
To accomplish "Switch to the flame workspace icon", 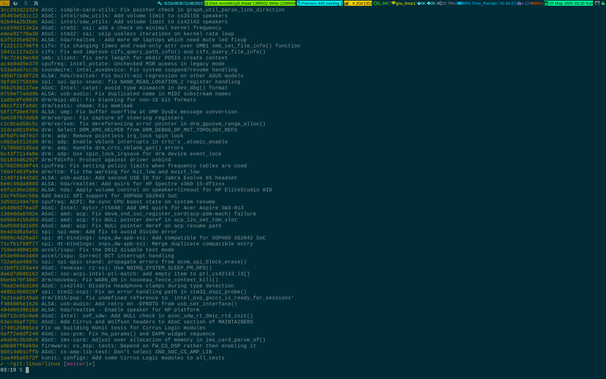I will (26, 3).
